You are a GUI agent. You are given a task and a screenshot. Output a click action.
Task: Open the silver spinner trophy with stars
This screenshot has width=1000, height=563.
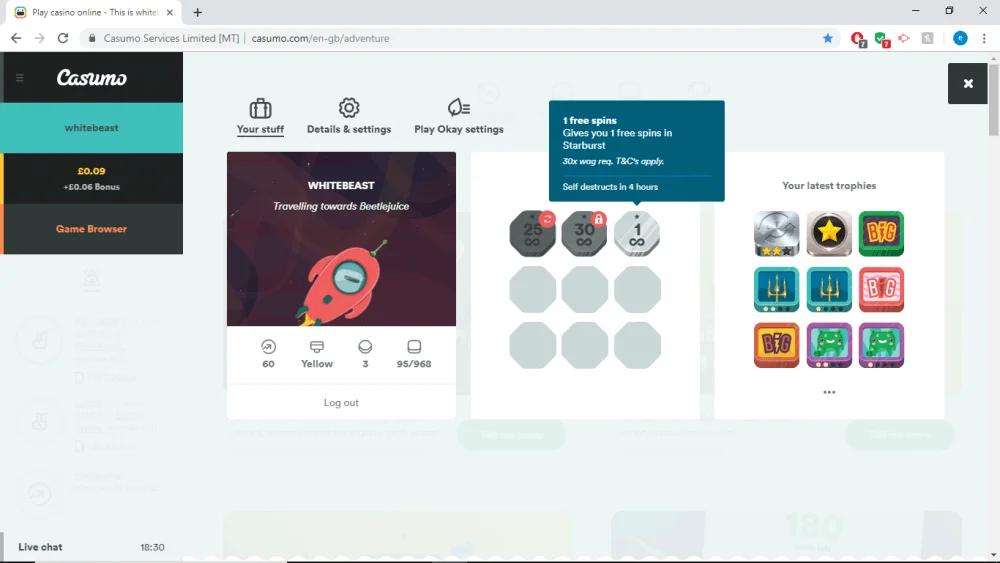point(776,233)
